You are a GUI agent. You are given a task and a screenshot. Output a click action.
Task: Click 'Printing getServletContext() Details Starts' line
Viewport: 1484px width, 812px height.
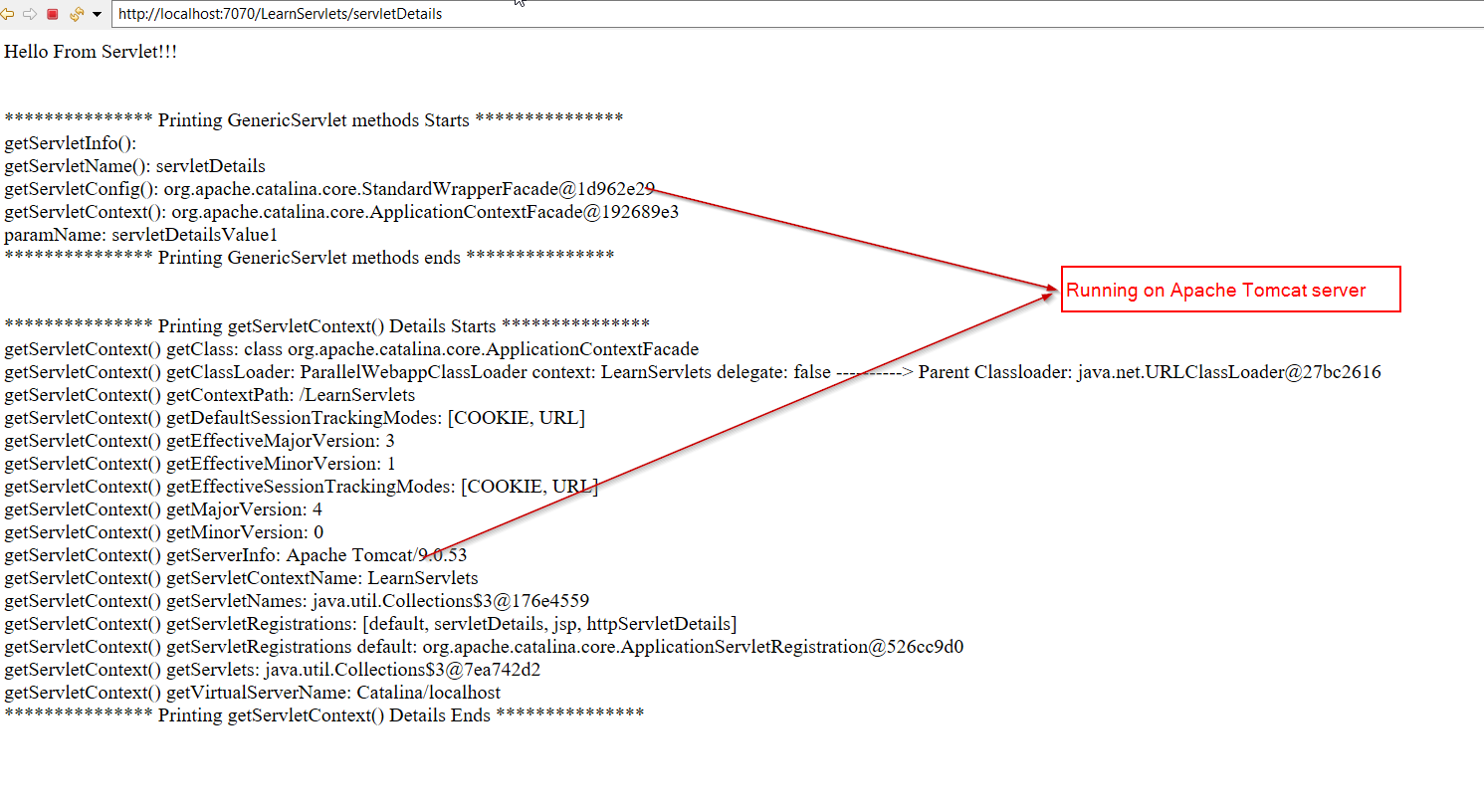[x=327, y=326]
